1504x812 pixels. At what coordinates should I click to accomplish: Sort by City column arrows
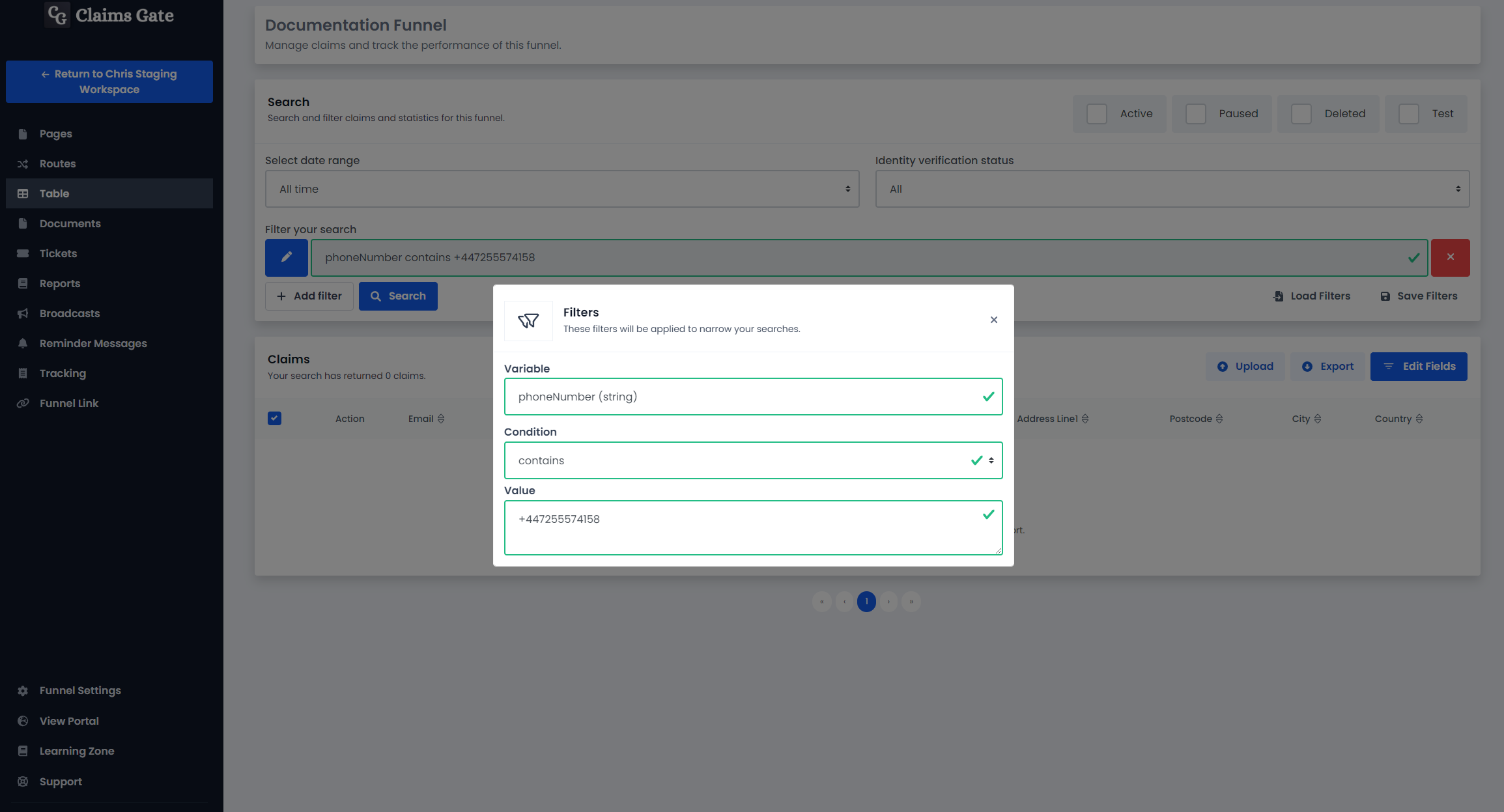pos(1318,419)
